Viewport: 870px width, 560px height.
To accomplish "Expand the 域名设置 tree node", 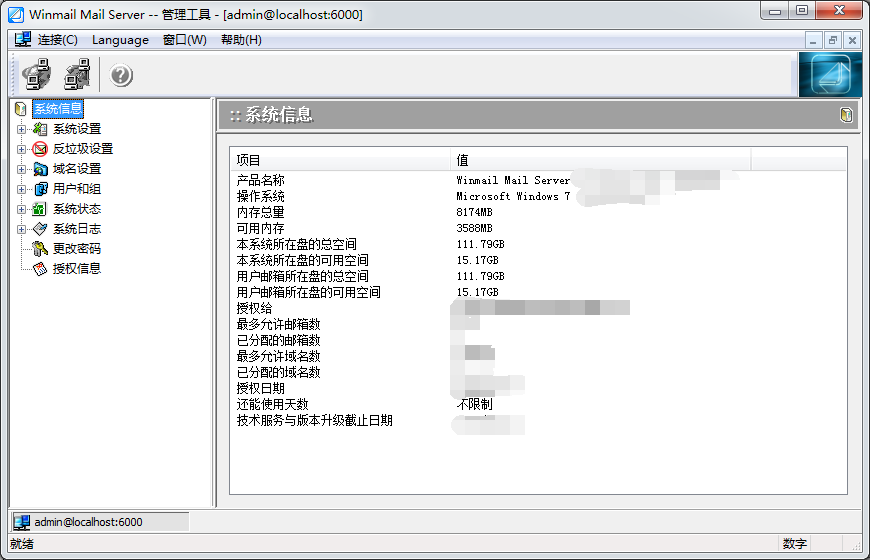I will (x=21, y=169).
